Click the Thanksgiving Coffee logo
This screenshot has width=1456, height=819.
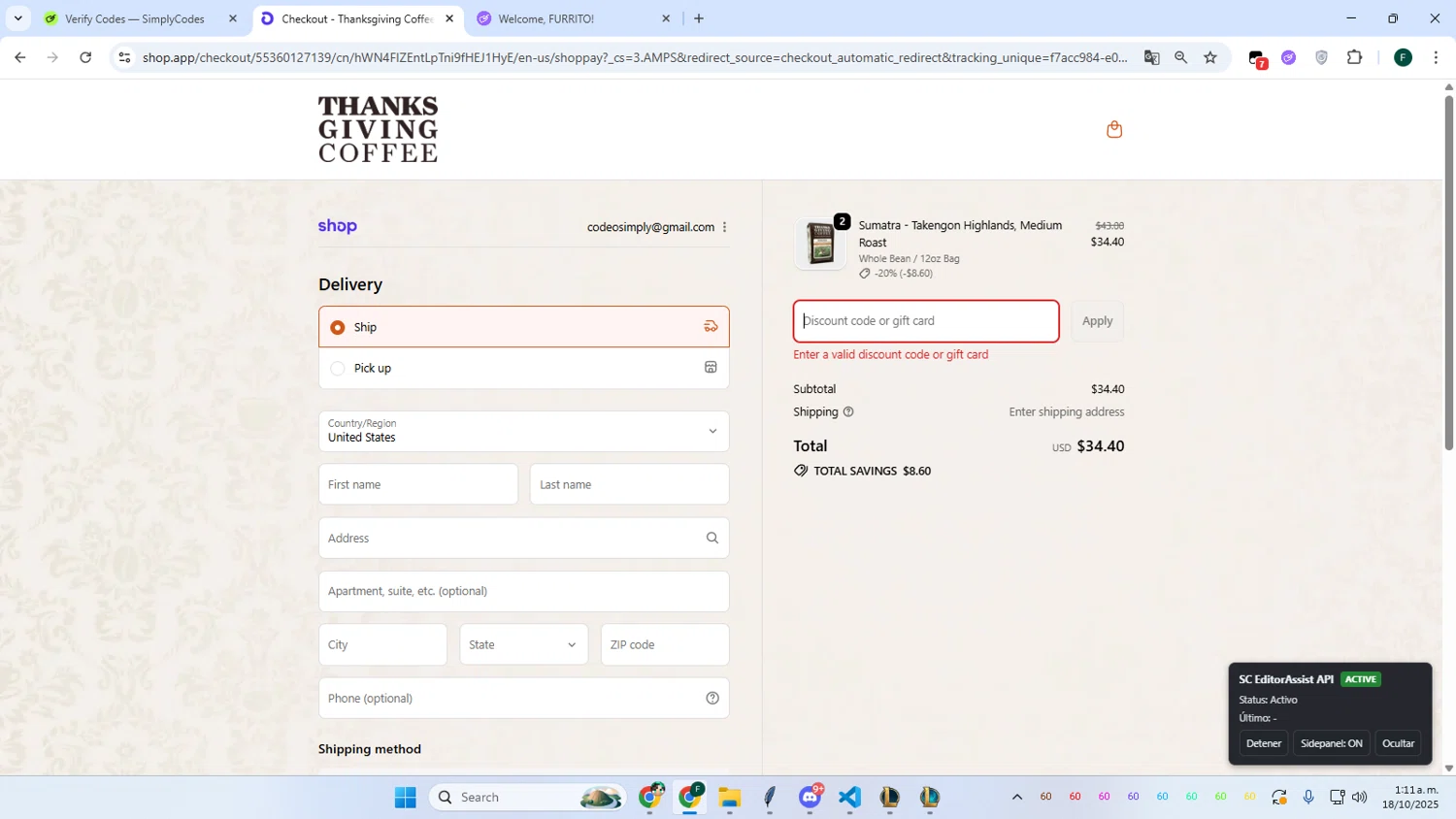click(379, 129)
